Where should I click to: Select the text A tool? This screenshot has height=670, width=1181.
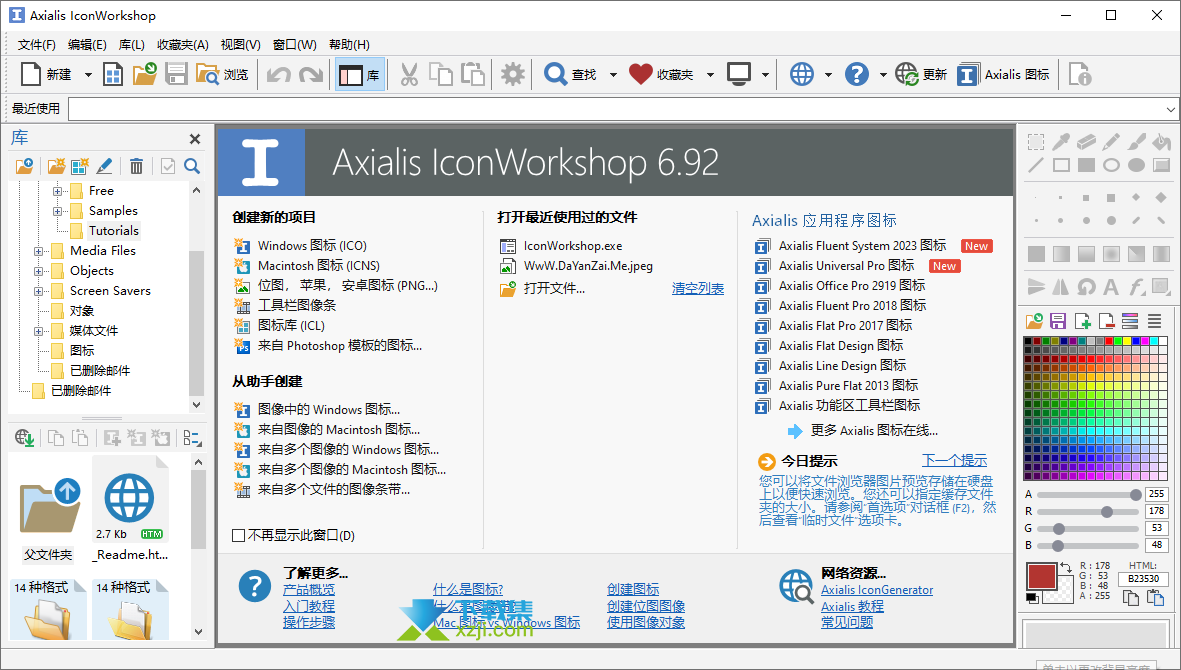1111,287
